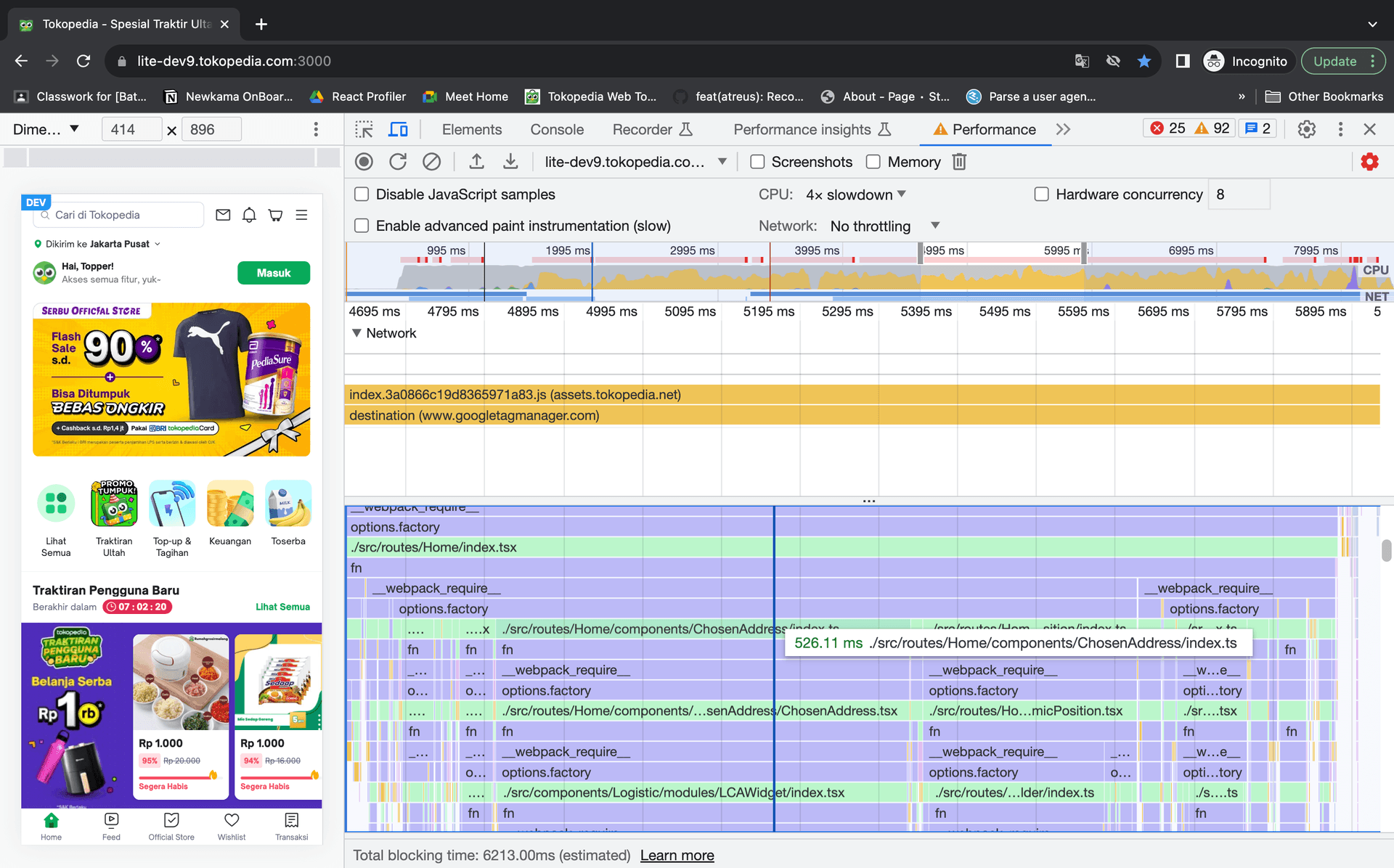Open the Performance insights tab
Viewport: 1394px width, 868px height.
[x=812, y=129]
